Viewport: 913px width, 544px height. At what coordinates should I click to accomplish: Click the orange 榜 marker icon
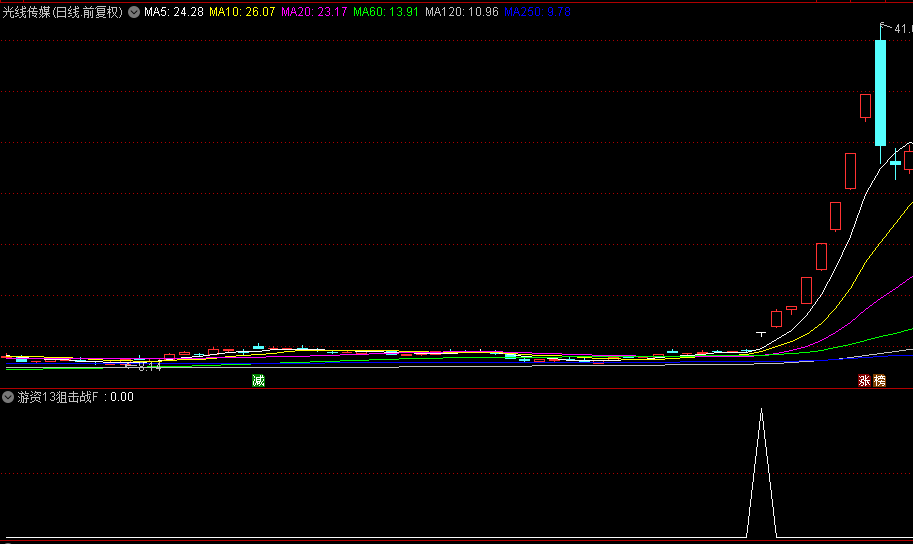879,381
